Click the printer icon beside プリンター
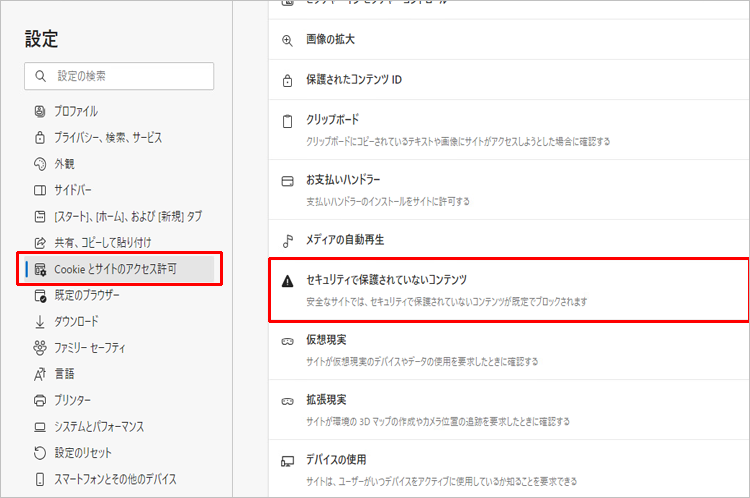The image size is (750, 498). point(40,400)
